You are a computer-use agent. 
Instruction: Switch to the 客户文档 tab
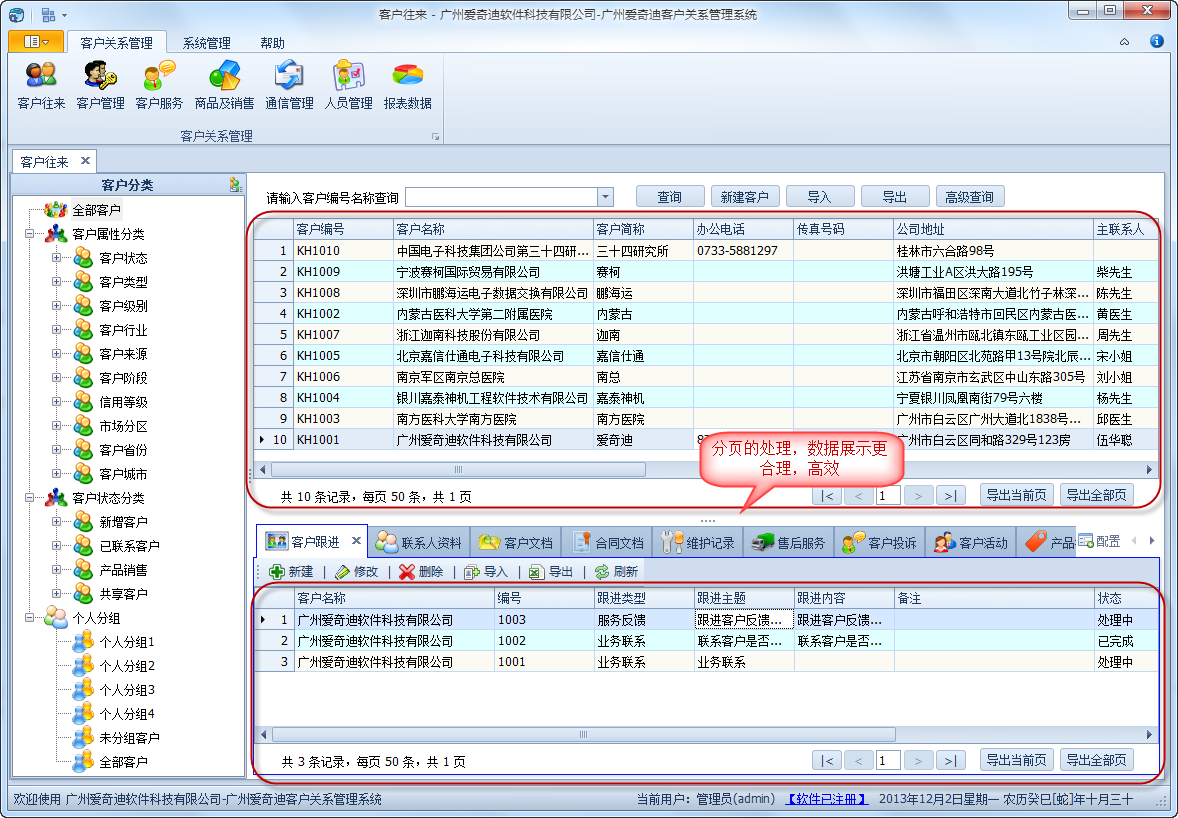[x=516, y=542]
